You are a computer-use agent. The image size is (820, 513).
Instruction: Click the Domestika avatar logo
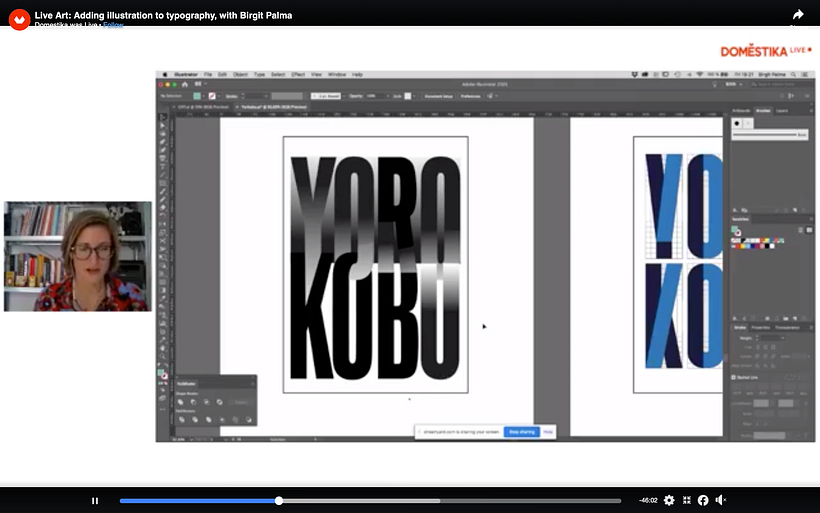click(19, 18)
